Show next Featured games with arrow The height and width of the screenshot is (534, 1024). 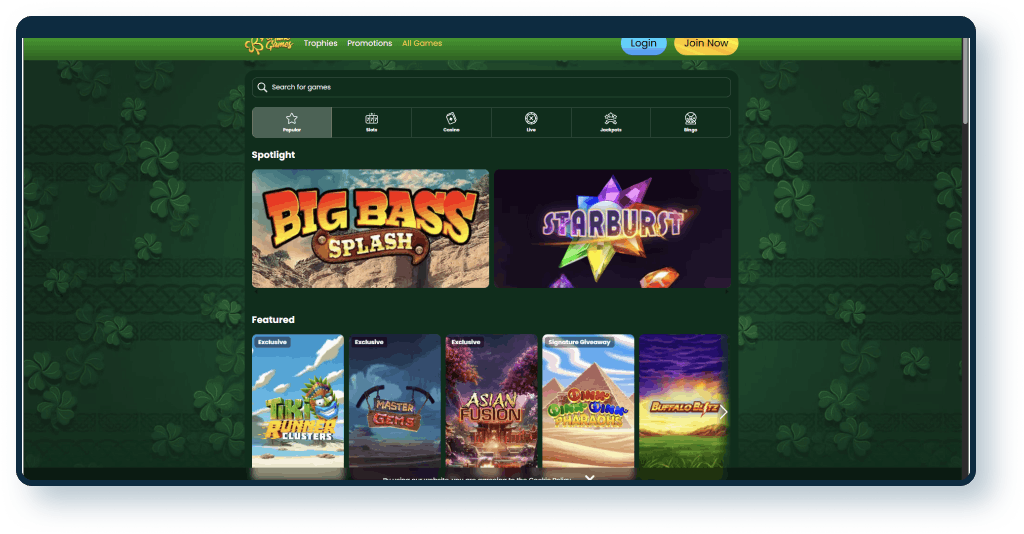tap(723, 412)
